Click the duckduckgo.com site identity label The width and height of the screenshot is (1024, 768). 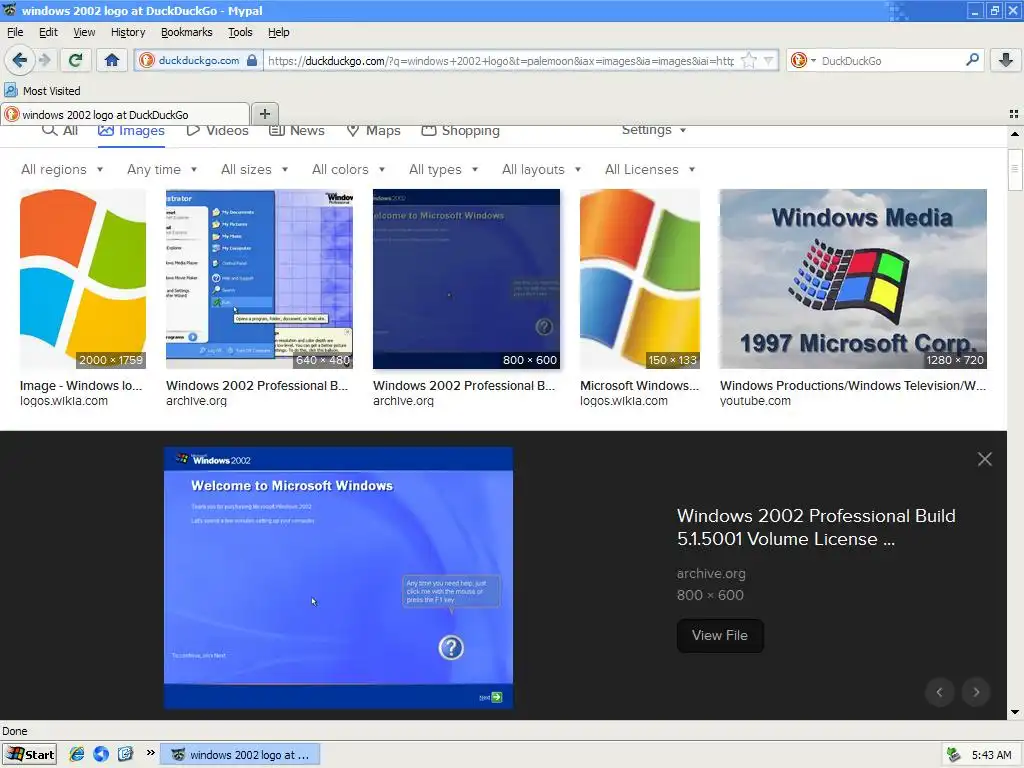point(199,60)
